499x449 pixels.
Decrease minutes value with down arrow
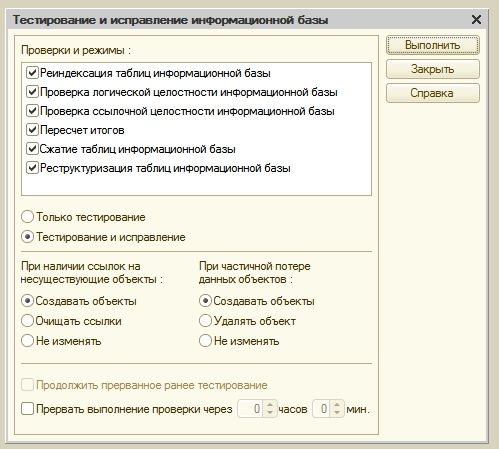click(x=337, y=413)
